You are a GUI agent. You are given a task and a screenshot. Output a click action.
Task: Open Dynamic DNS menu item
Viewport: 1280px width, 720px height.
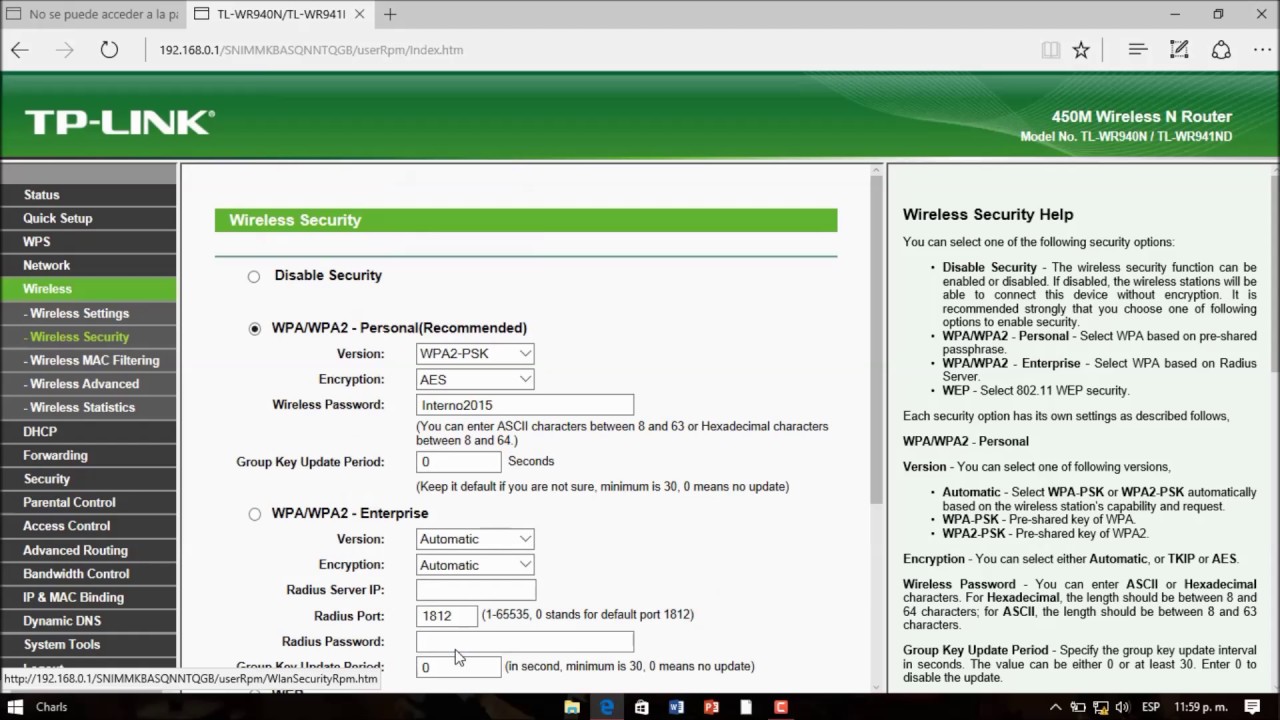(x=62, y=621)
